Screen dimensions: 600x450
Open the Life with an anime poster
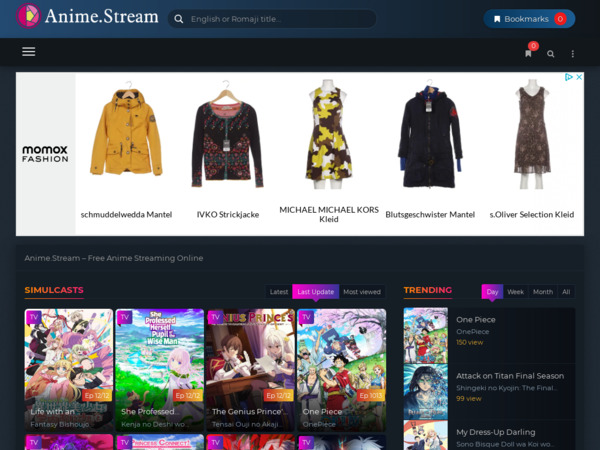(x=69, y=369)
